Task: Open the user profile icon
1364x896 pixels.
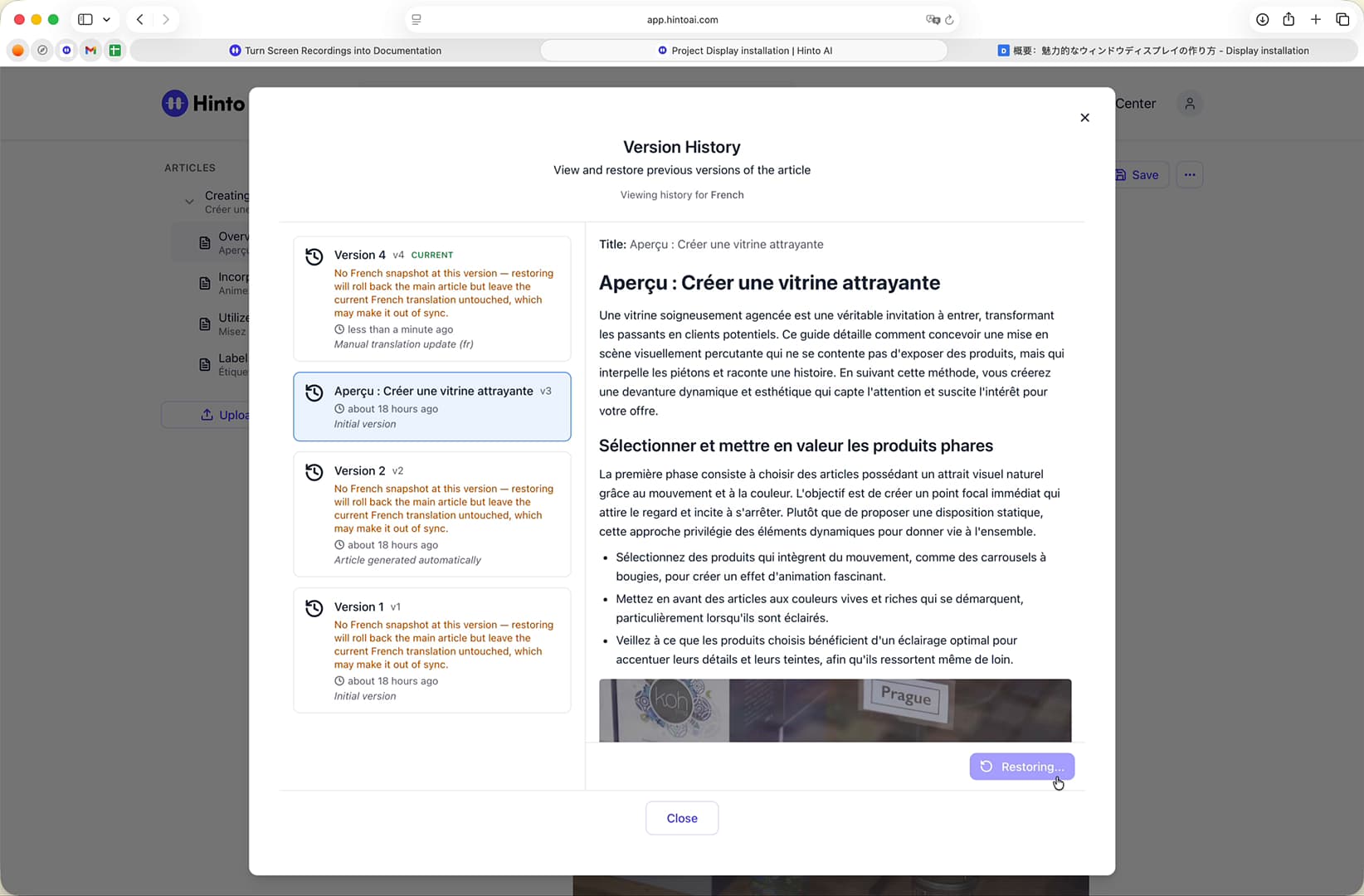Action: click(1190, 104)
